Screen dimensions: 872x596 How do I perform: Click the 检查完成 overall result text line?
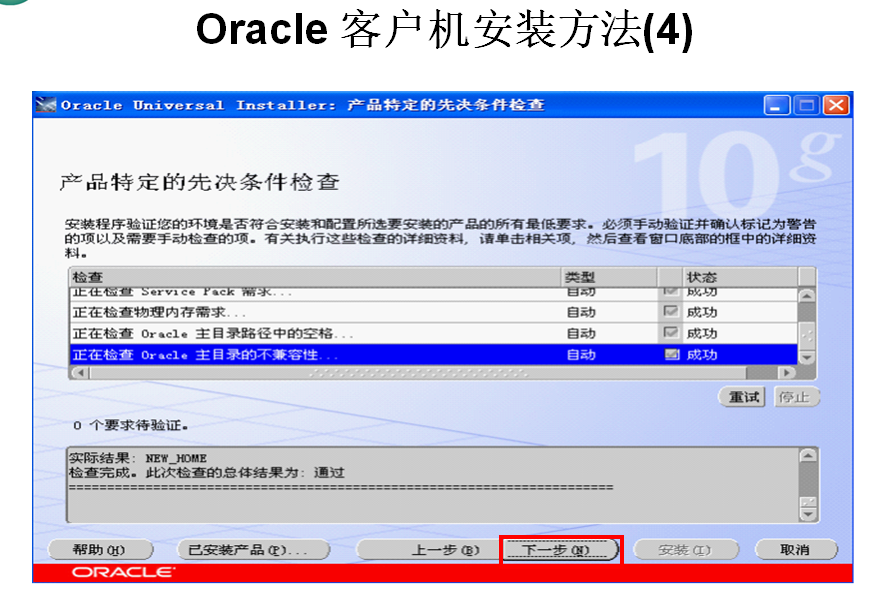tap(207, 473)
